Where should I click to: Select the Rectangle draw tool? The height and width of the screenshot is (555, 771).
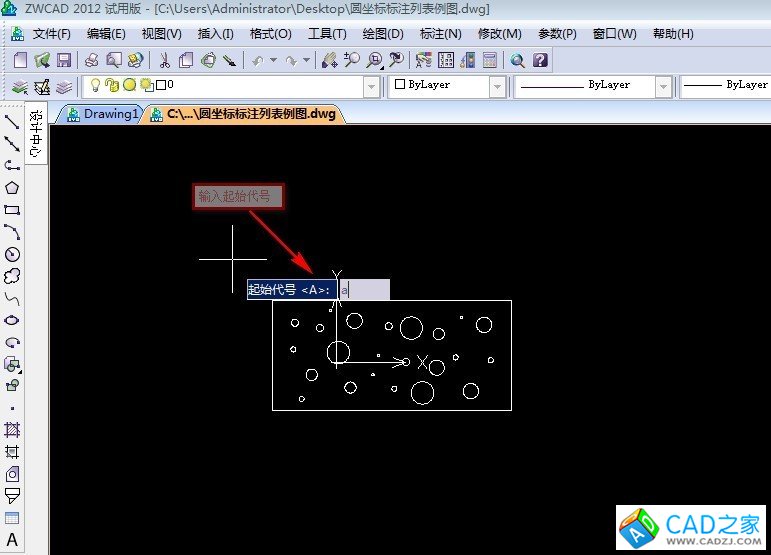click(x=12, y=210)
